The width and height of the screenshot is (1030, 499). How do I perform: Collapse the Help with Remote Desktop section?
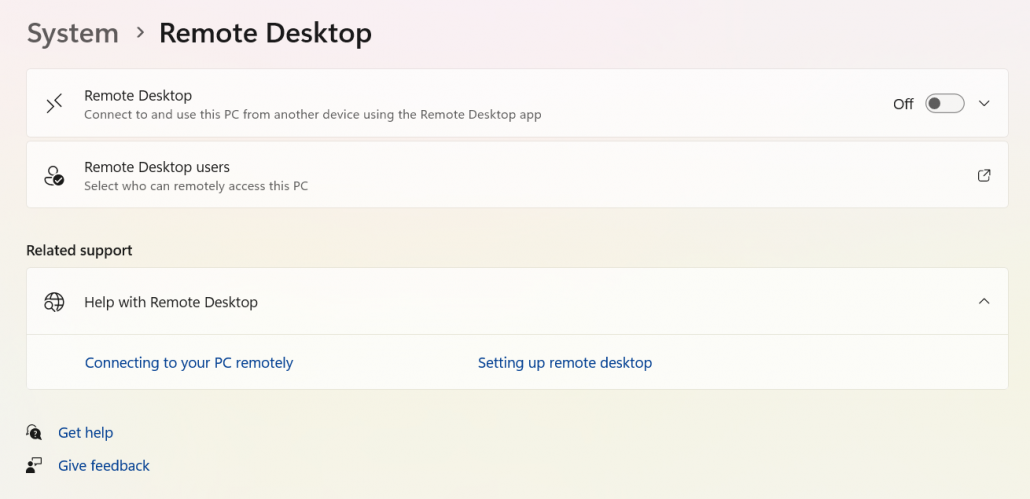tap(983, 301)
